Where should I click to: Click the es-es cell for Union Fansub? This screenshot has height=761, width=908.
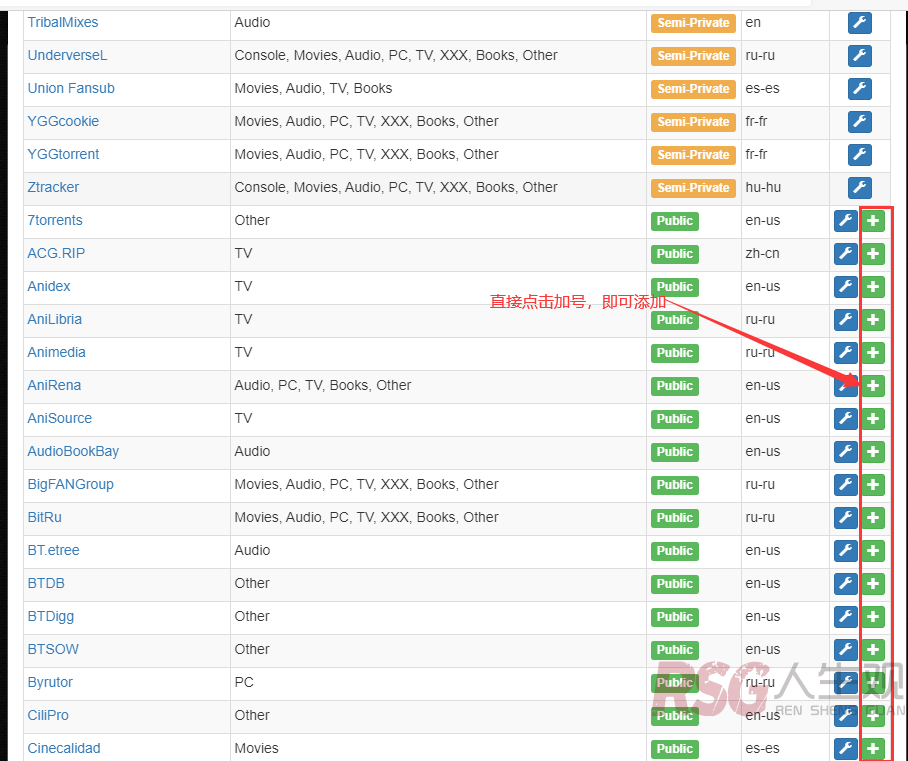pyautogui.click(x=762, y=89)
